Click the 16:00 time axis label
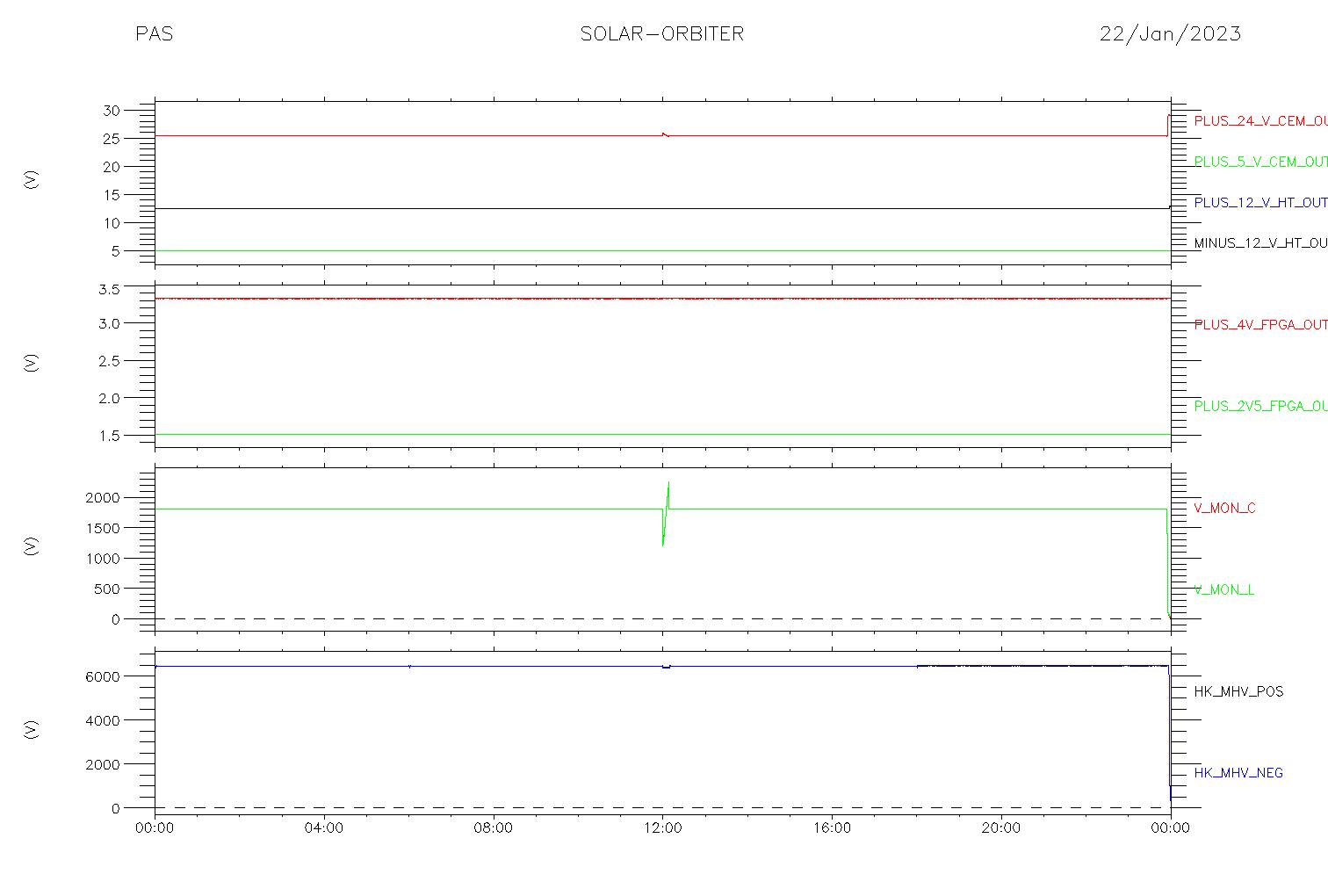Screen dimensions: 1328x896 (x=832, y=827)
